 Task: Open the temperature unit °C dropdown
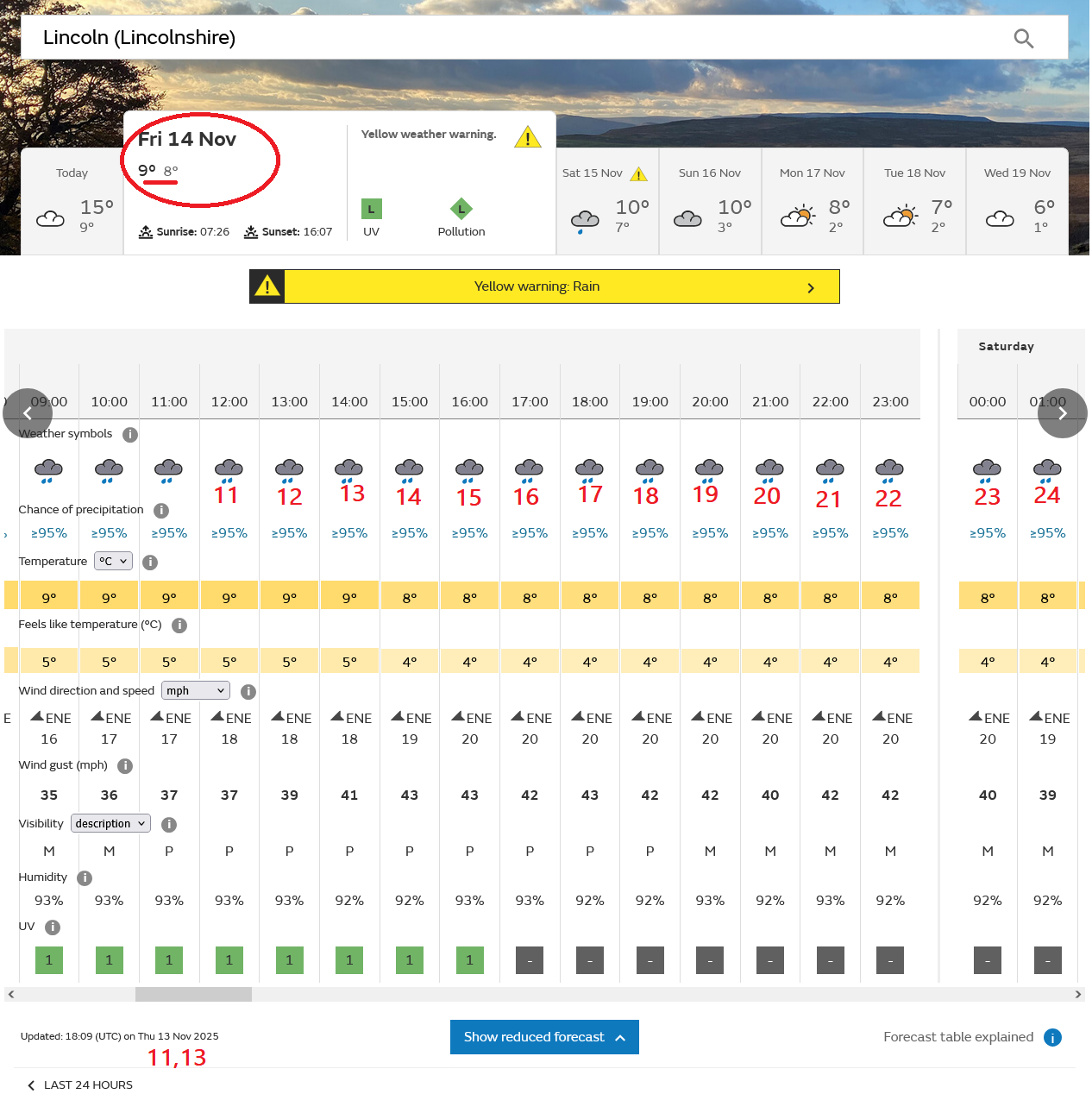113,562
